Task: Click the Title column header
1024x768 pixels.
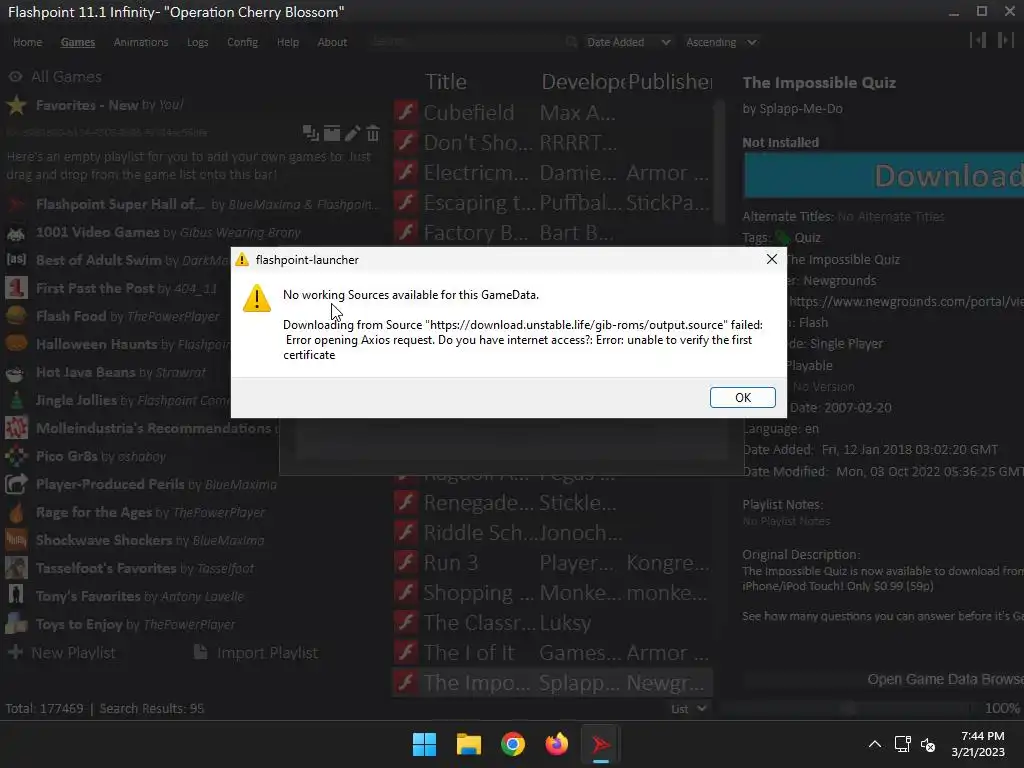Action: click(446, 82)
